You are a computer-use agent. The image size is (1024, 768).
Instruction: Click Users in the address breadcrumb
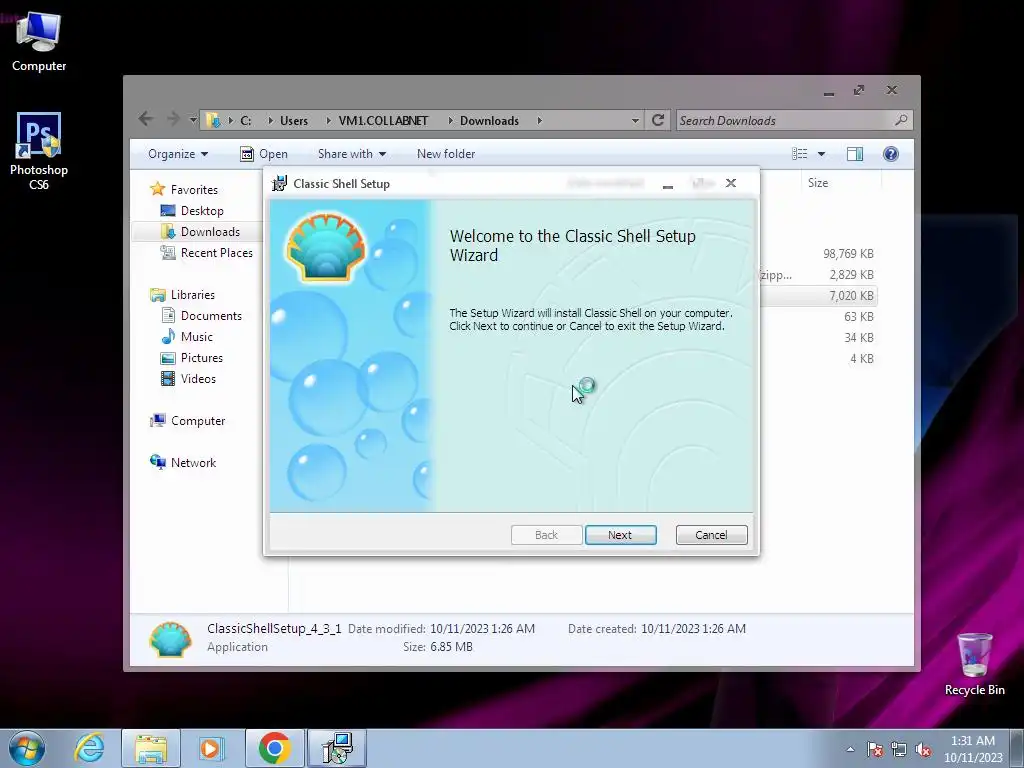pos(294,121)
